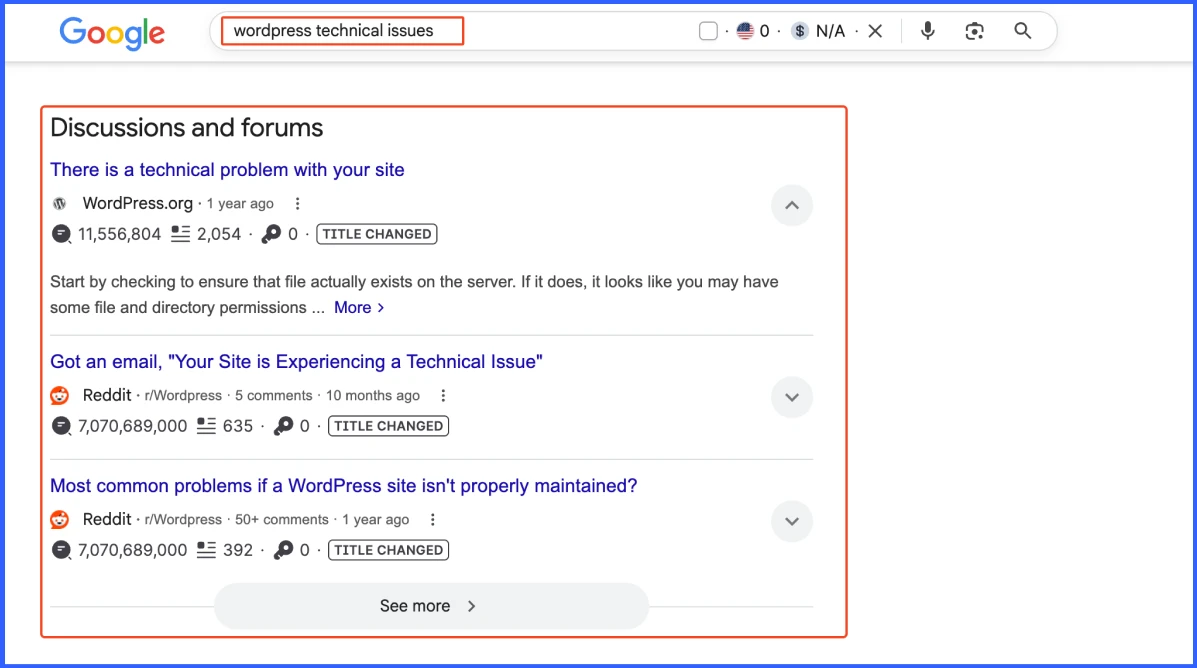Viewport: 1197px width, 668px height.
Task: Click Reddit icon for the '5 comments' result
Action: point(60,395)
